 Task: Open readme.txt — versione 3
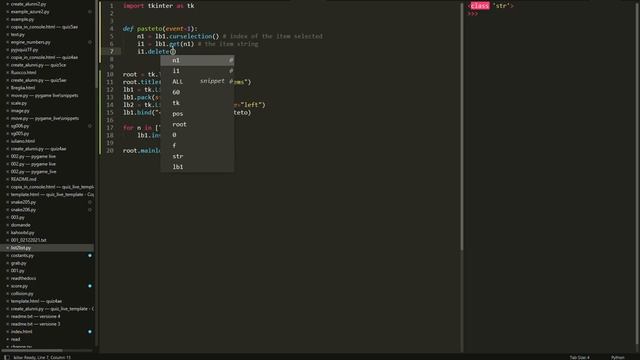36,324
